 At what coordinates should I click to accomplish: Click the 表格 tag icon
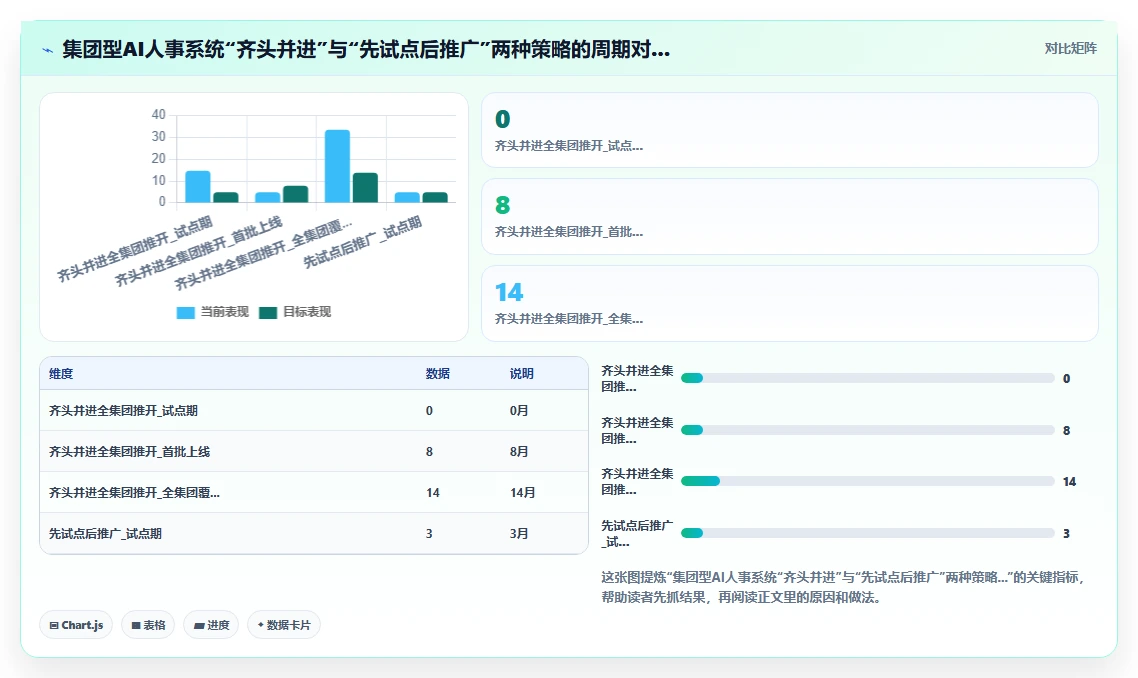tap(136, 625)
